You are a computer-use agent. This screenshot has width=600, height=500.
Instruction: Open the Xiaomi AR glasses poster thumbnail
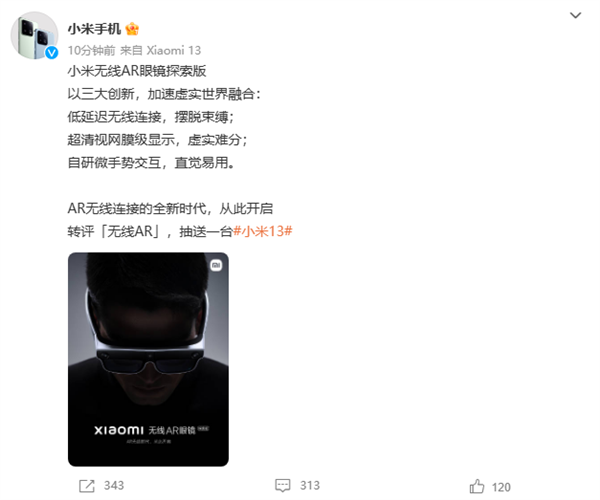click(148, 359)
